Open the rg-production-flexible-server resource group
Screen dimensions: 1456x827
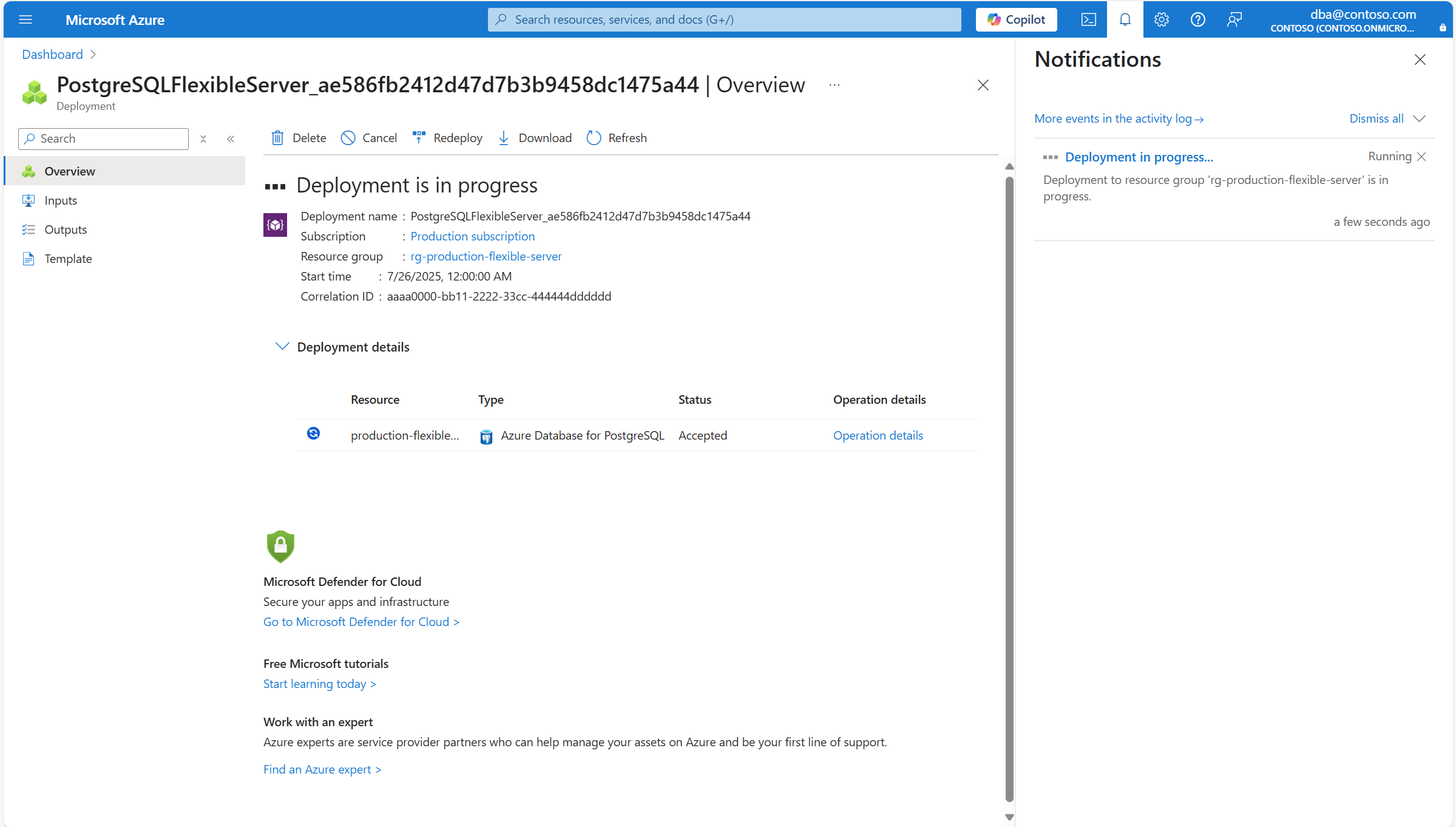tap(486, 256)
